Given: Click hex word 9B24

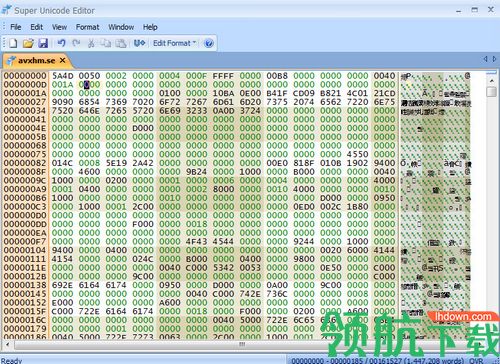Looking at the screenshot, I should click(196, 171).
